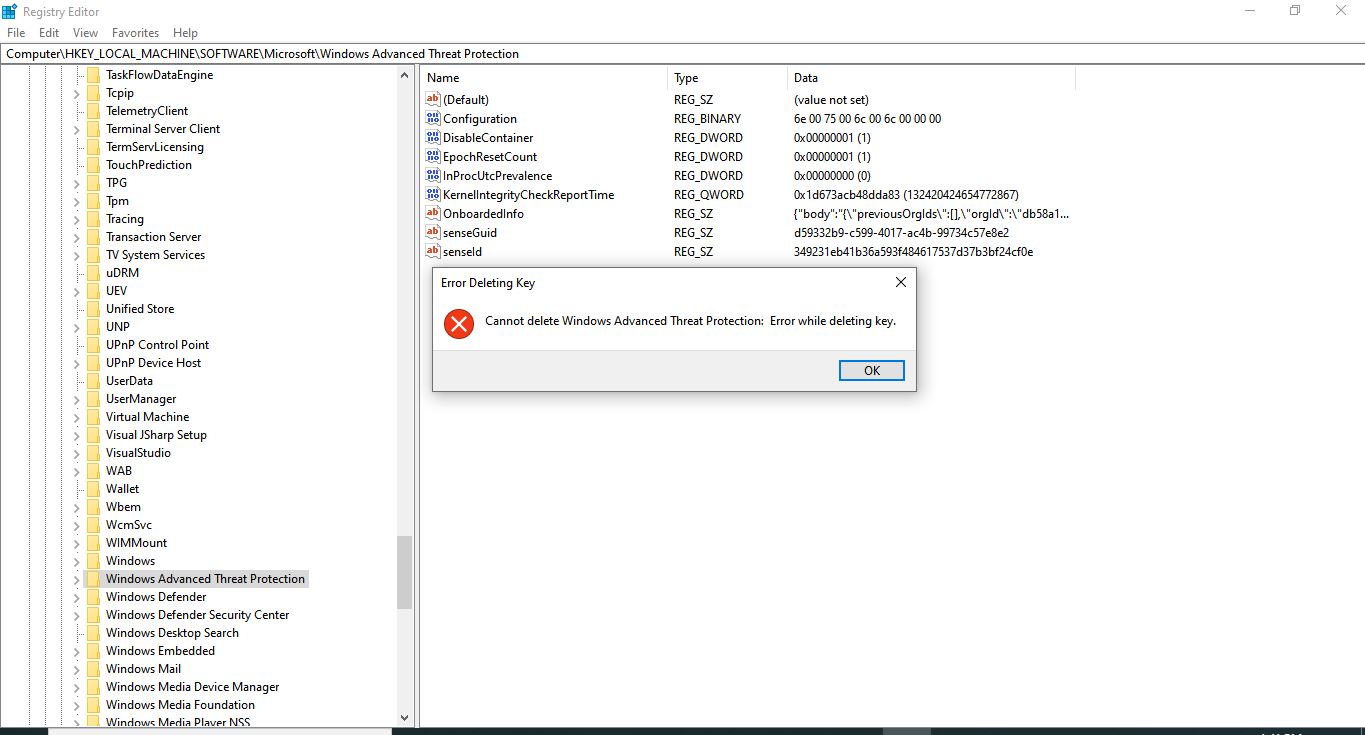Viewport: 1365px width, 735px height.
Task: Open the Favorites menu
Action: coord(135,32)
